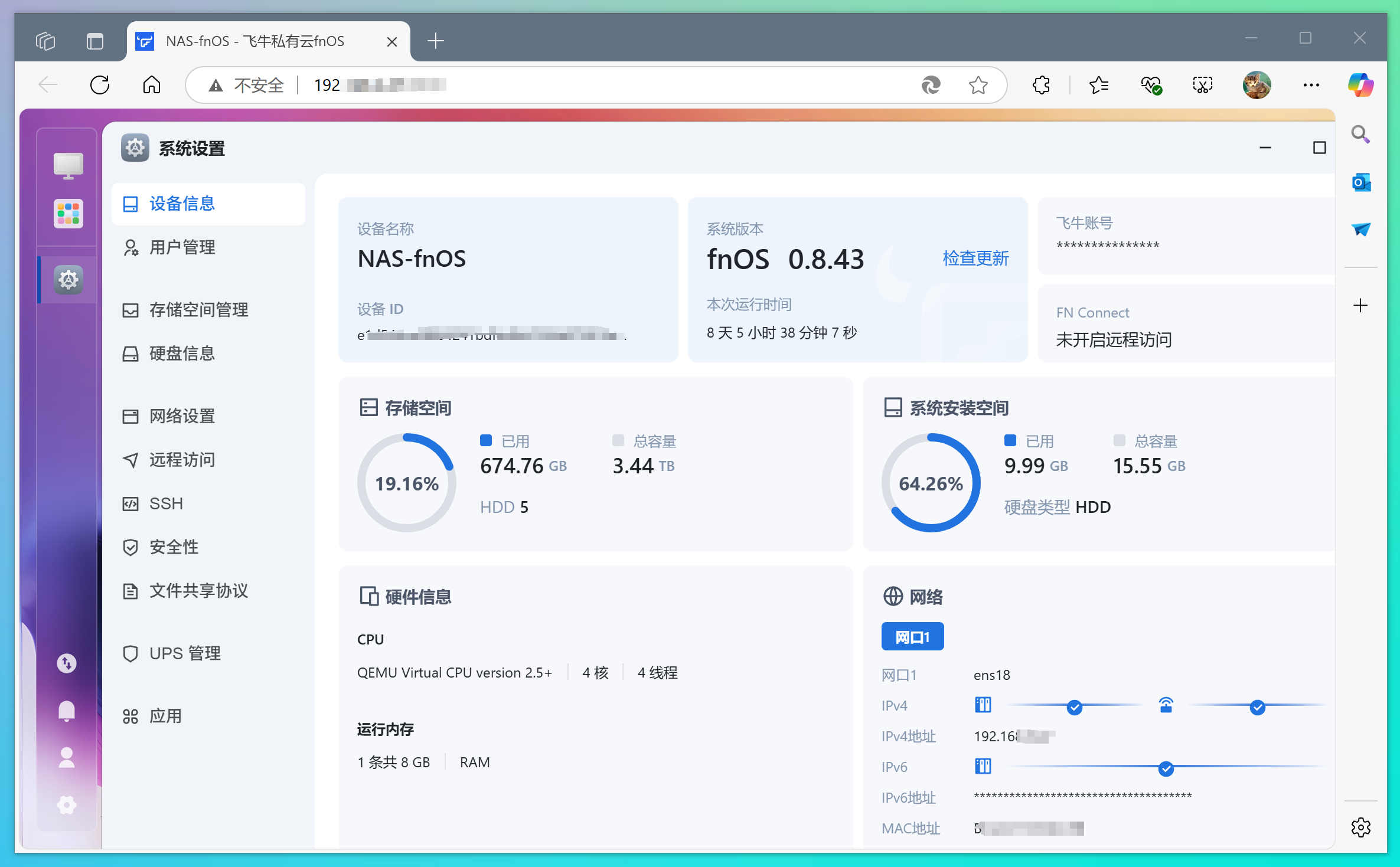The image size is (1400, 867).
Task: Click the user profile icon in dock
Action: [67, 757]
